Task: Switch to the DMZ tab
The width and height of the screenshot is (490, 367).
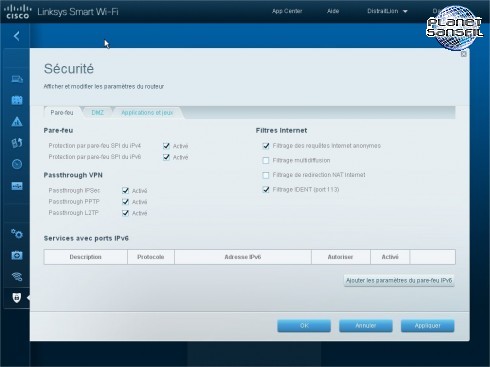Action: (x=98, y=113)
